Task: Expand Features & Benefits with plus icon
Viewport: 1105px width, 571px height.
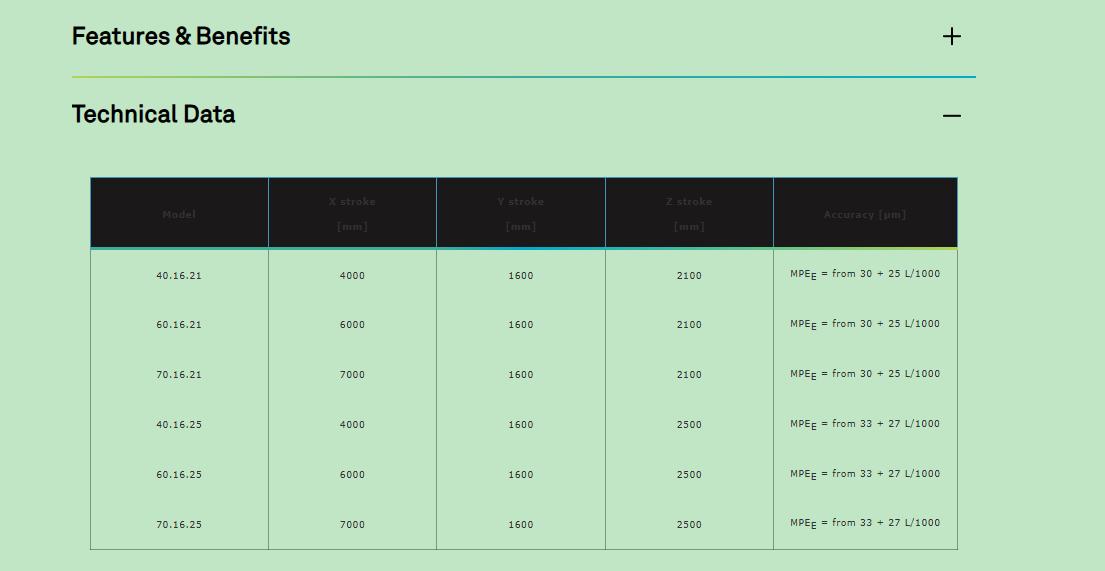Action: (x=951, y=37)
